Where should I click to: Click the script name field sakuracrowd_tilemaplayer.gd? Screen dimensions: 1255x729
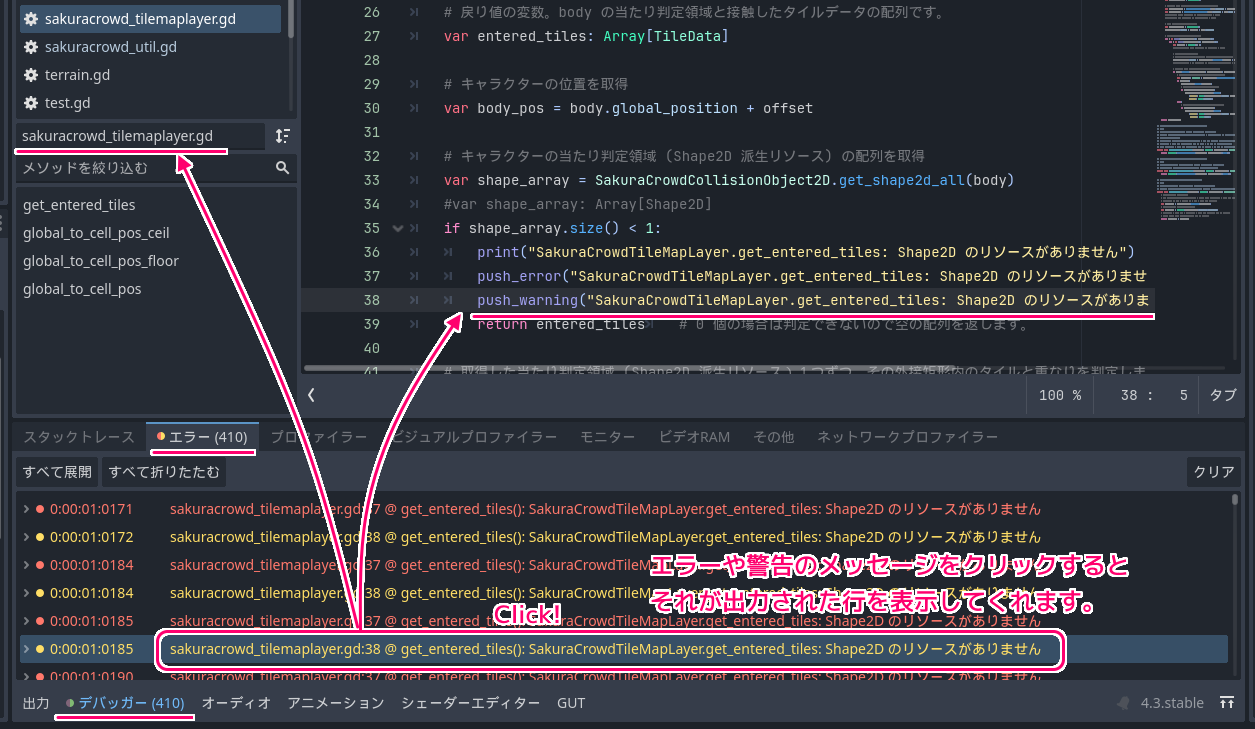click(141, 136)
